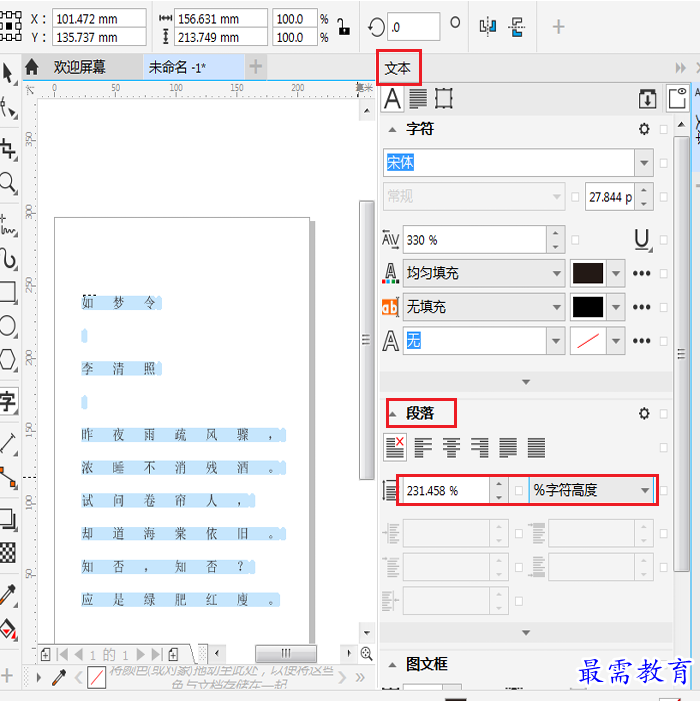Open 无填充 background fill dropdown
Viewport: 700px width, 703px height.
click(557, 307)
